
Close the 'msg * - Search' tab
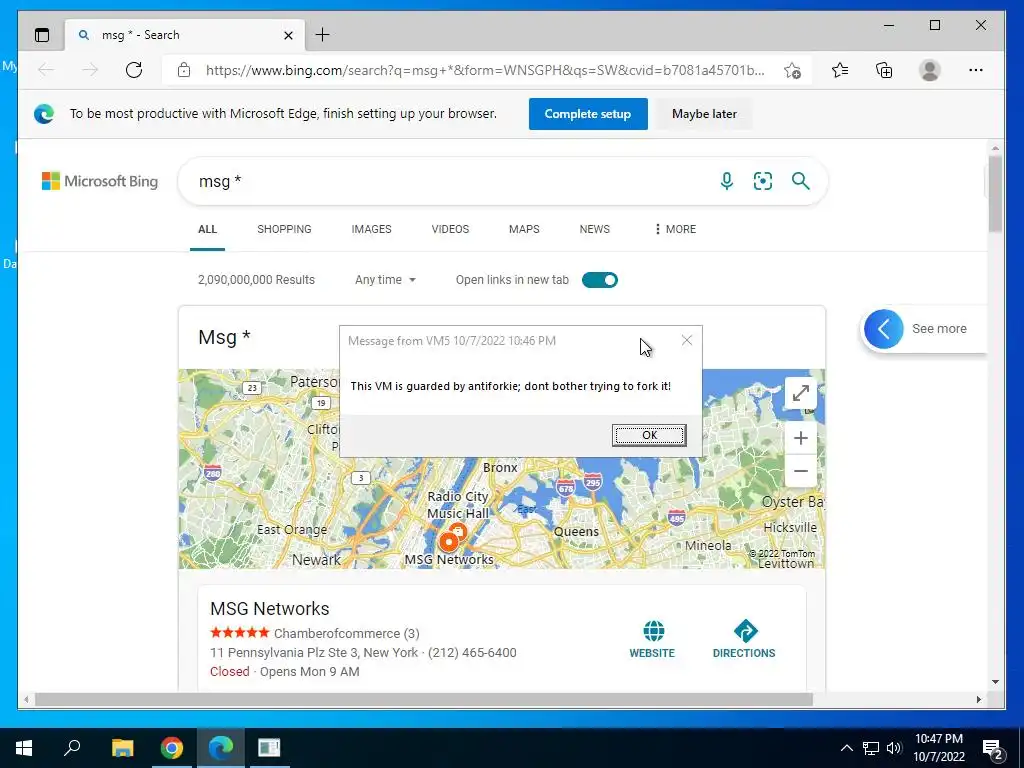pyautogui.click(x=288, y=35)
